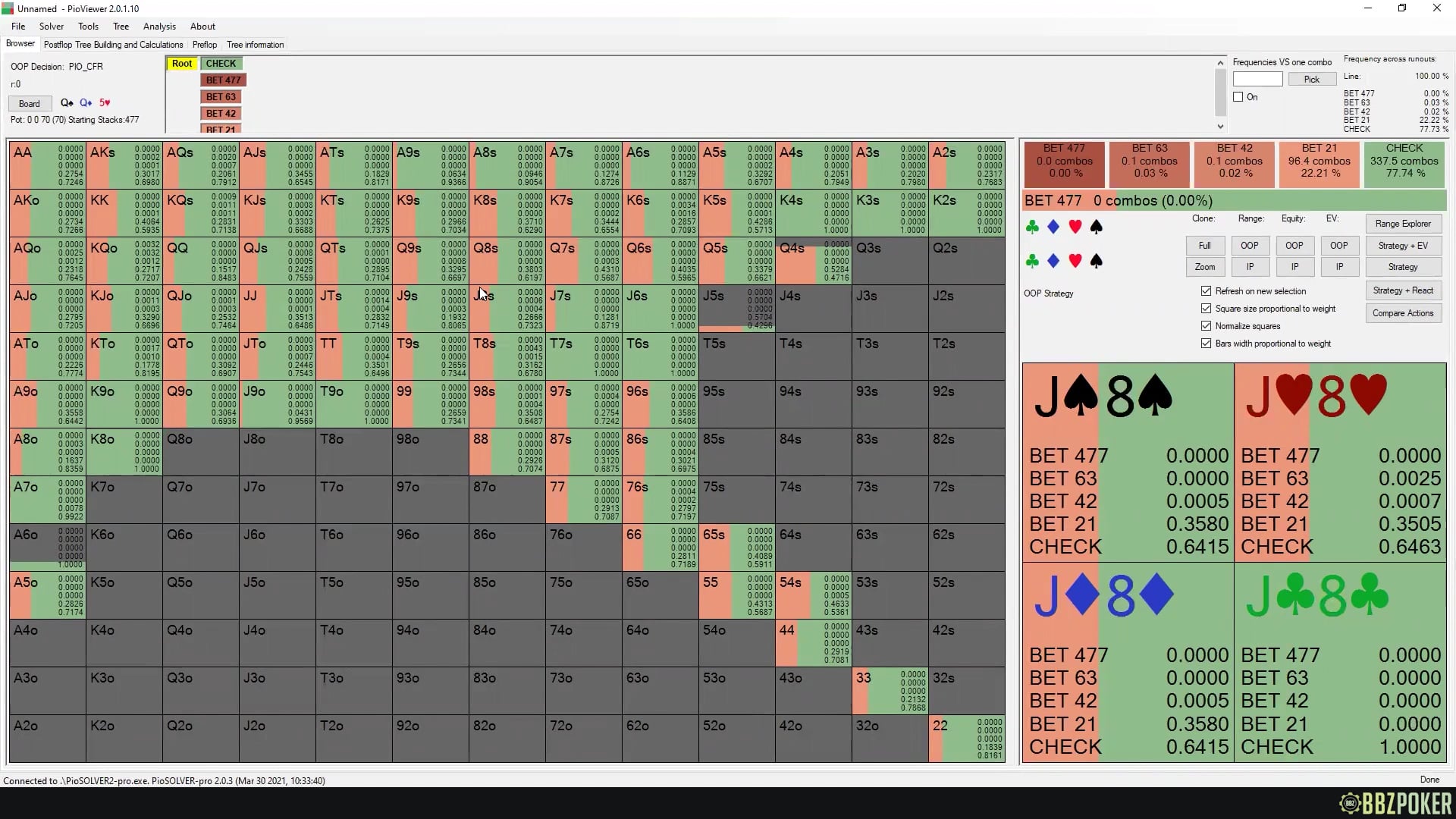Toggle Bars width proportional to weight
Screen dimensions: 1456x819
point(1206,343)
